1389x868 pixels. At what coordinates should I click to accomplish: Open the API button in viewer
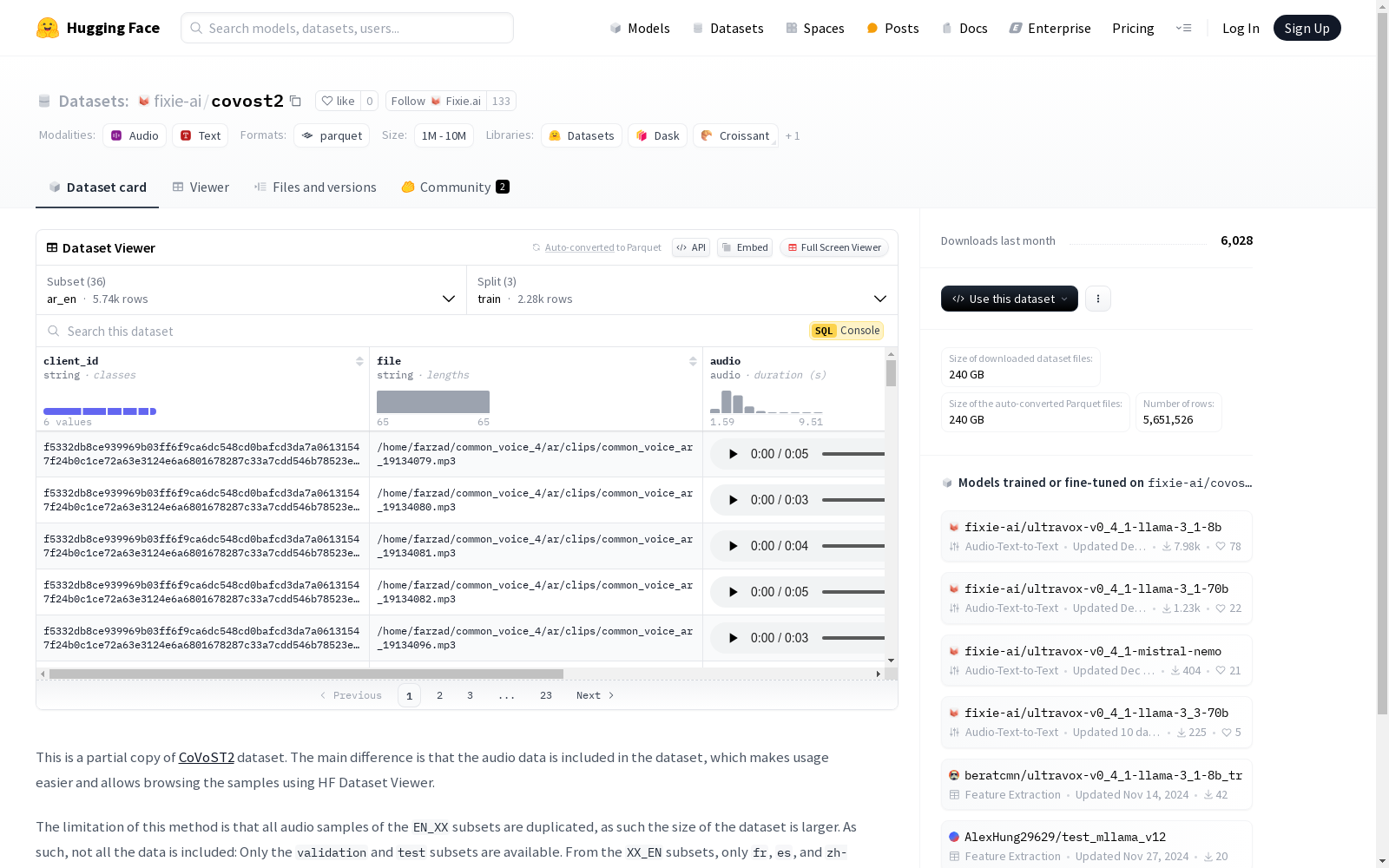(x=691, y=247)
